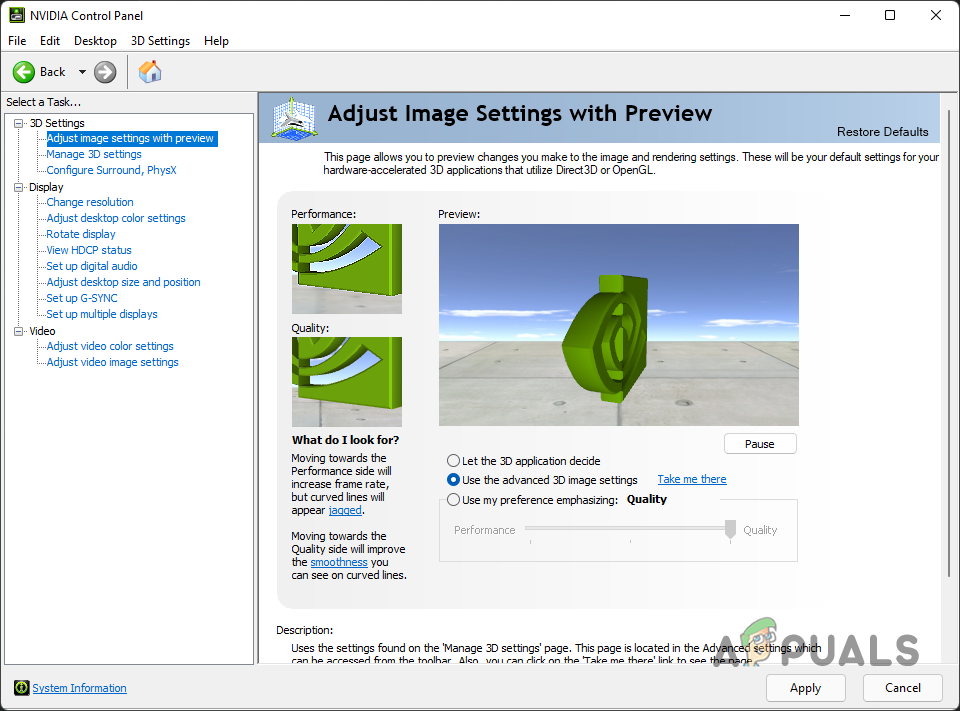Screen dimensions: 960x711
Task: Select Adjust image settings with preview
Action: tap(131, 138)
